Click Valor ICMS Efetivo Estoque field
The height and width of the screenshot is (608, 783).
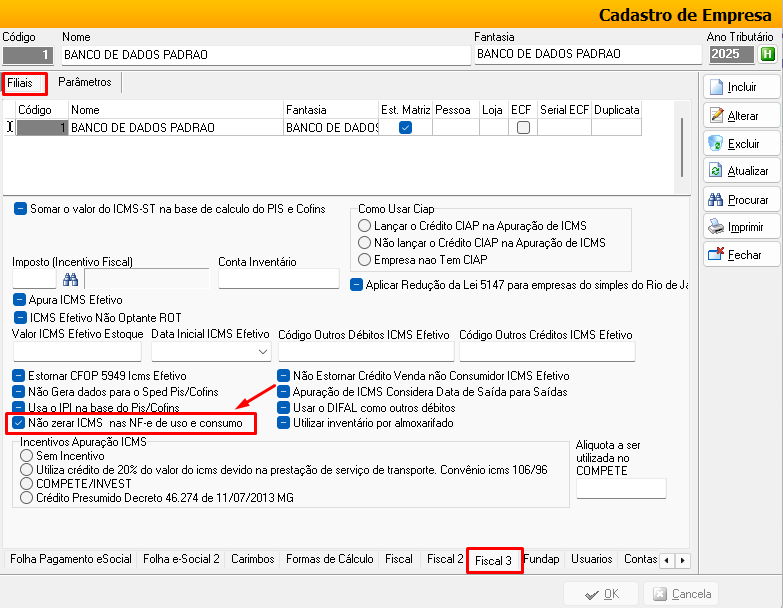click(x=77, y=351)
